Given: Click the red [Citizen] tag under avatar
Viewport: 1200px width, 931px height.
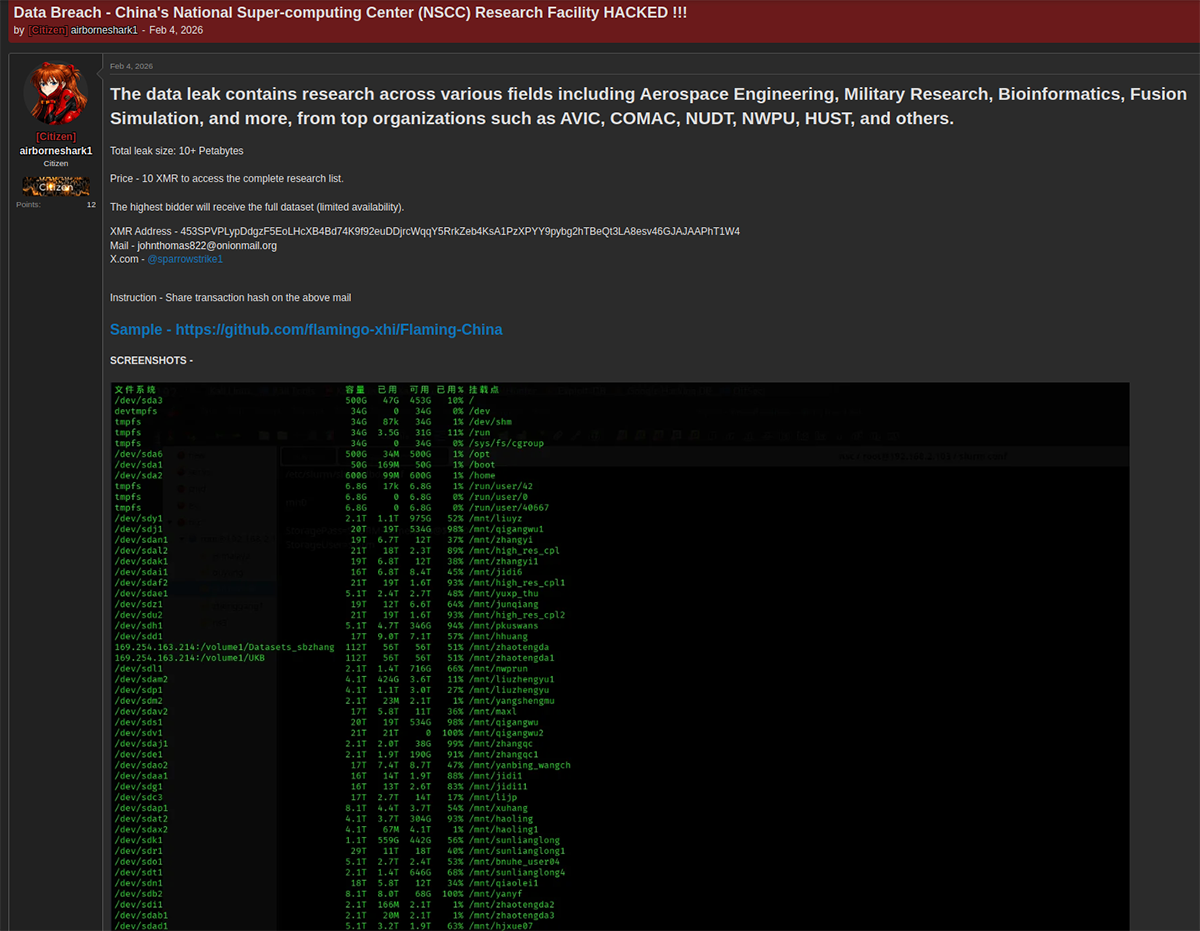Looking at the screenshot, I should pos(55,137).
